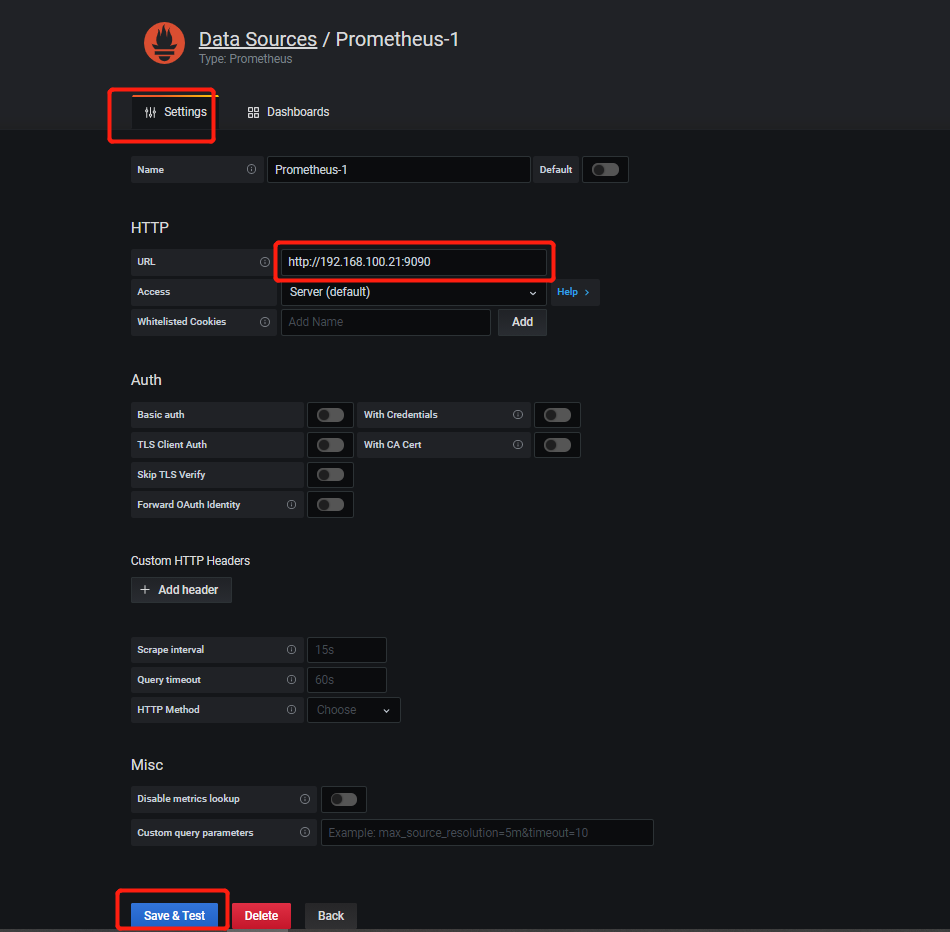Click the Add header button
Image resolution: width=950 pixels, height=932 pixels.
point(181,590)
